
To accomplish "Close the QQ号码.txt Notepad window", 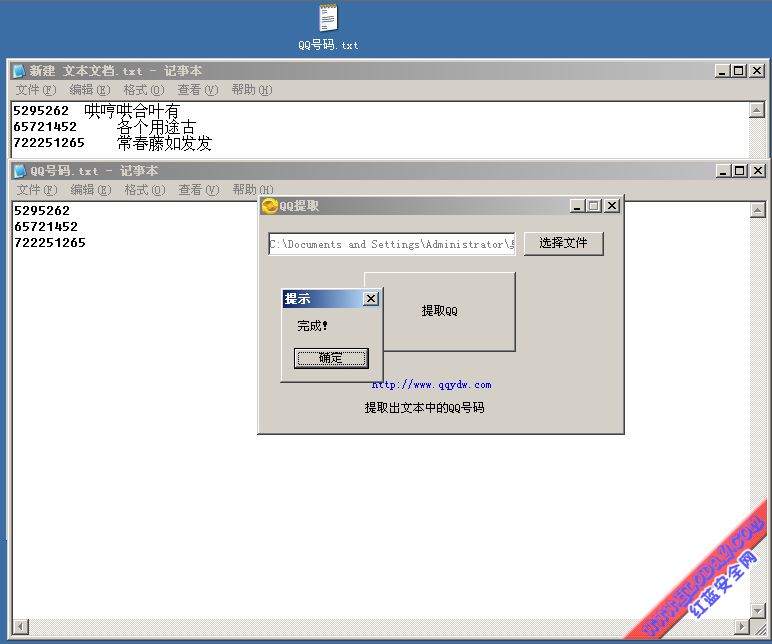I will pyautogui.click(x=758, y=171).
